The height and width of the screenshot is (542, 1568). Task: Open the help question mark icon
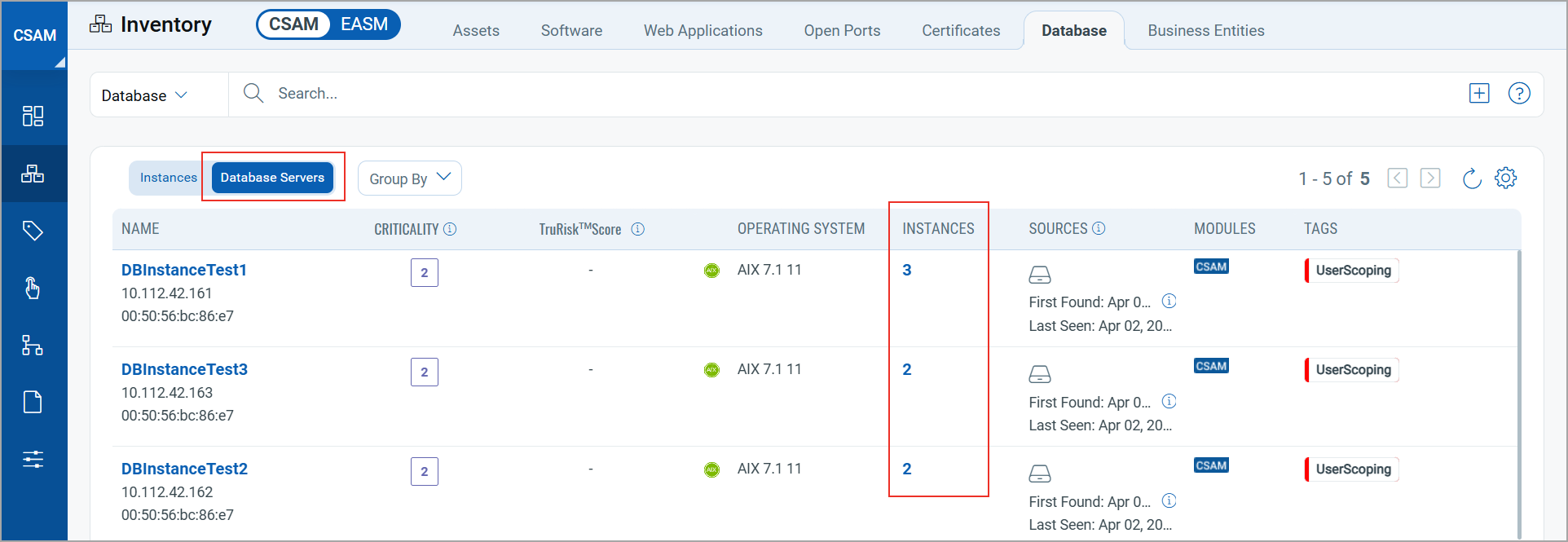coord(1519,93)
